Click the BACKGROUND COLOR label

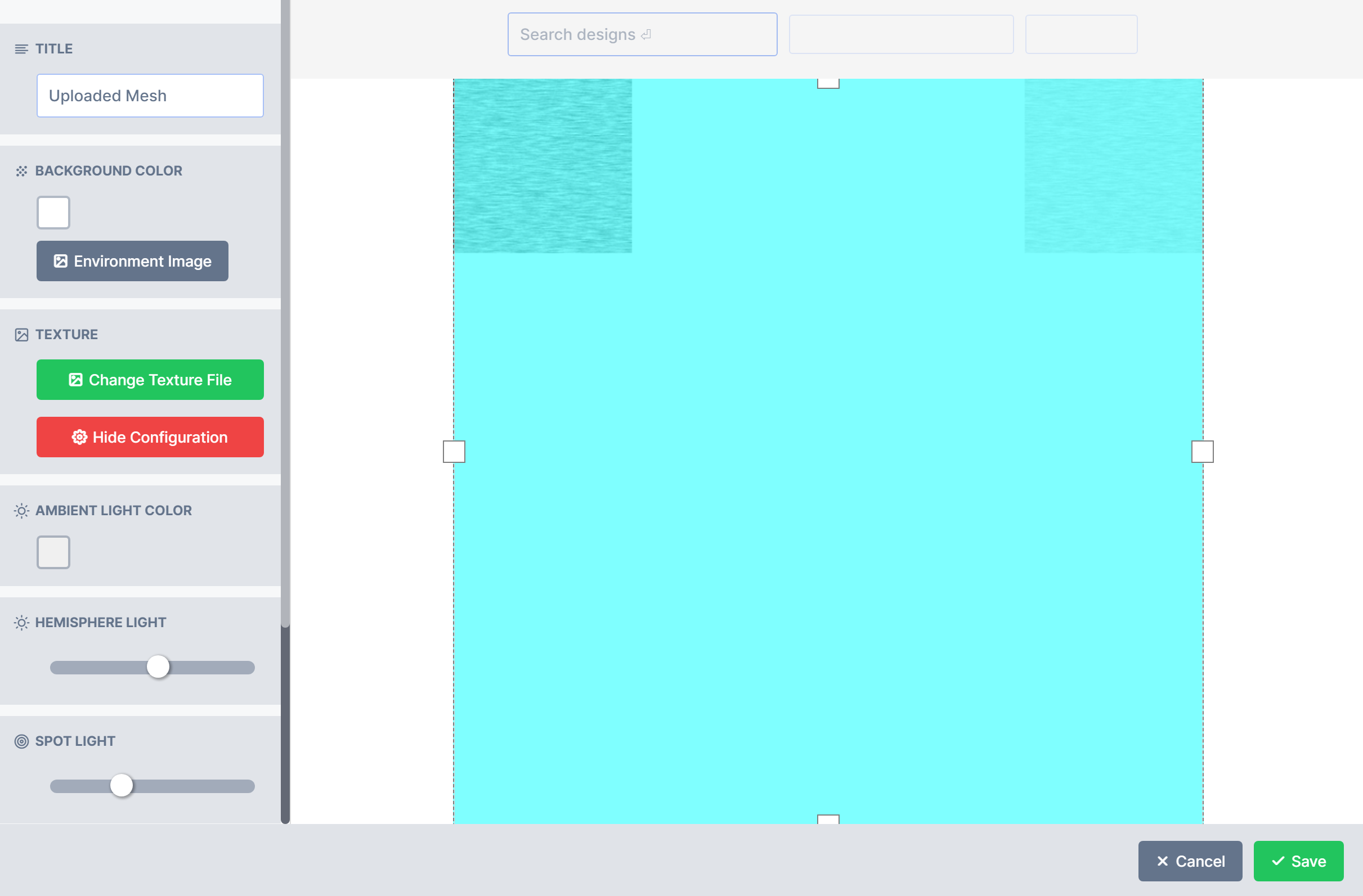(109, 170)
